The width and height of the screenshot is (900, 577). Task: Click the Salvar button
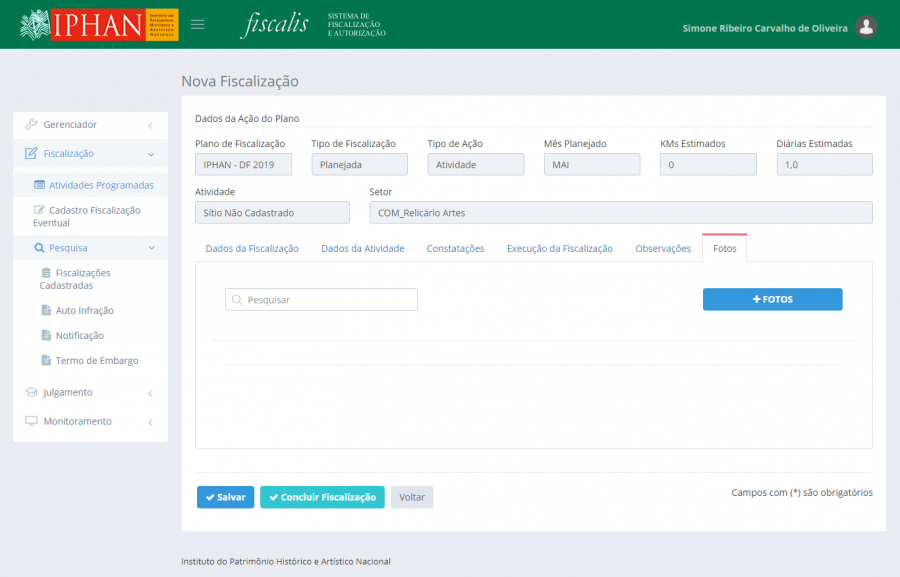225,497
